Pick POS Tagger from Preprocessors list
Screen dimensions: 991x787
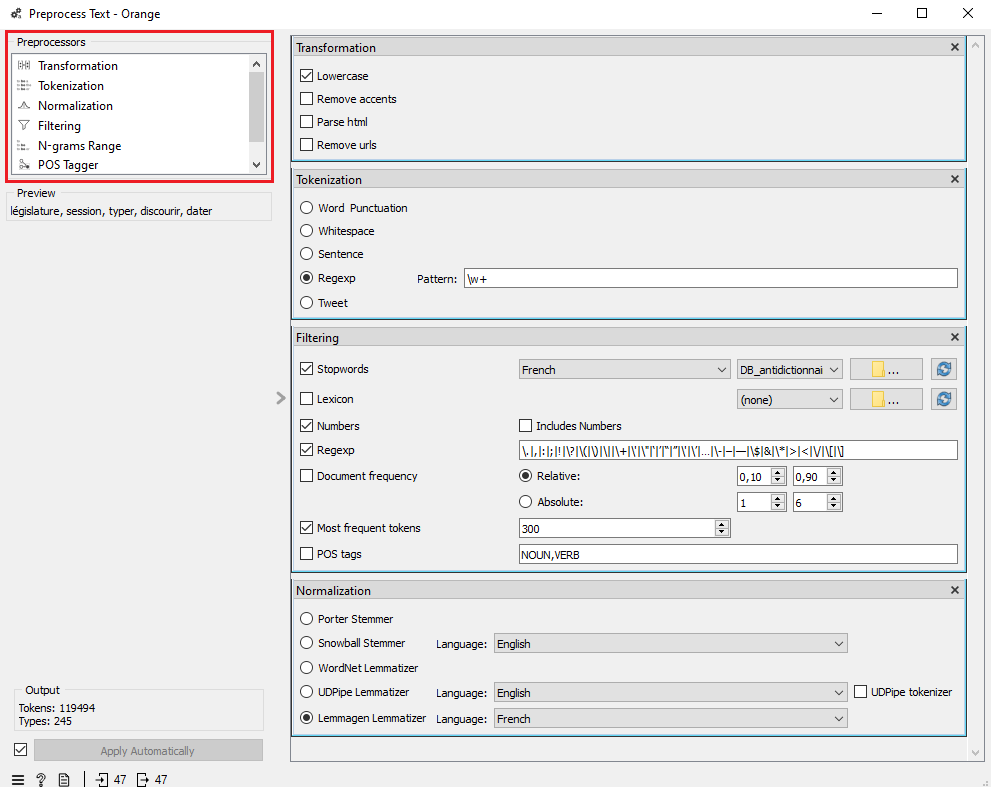[x=68, y=165]
